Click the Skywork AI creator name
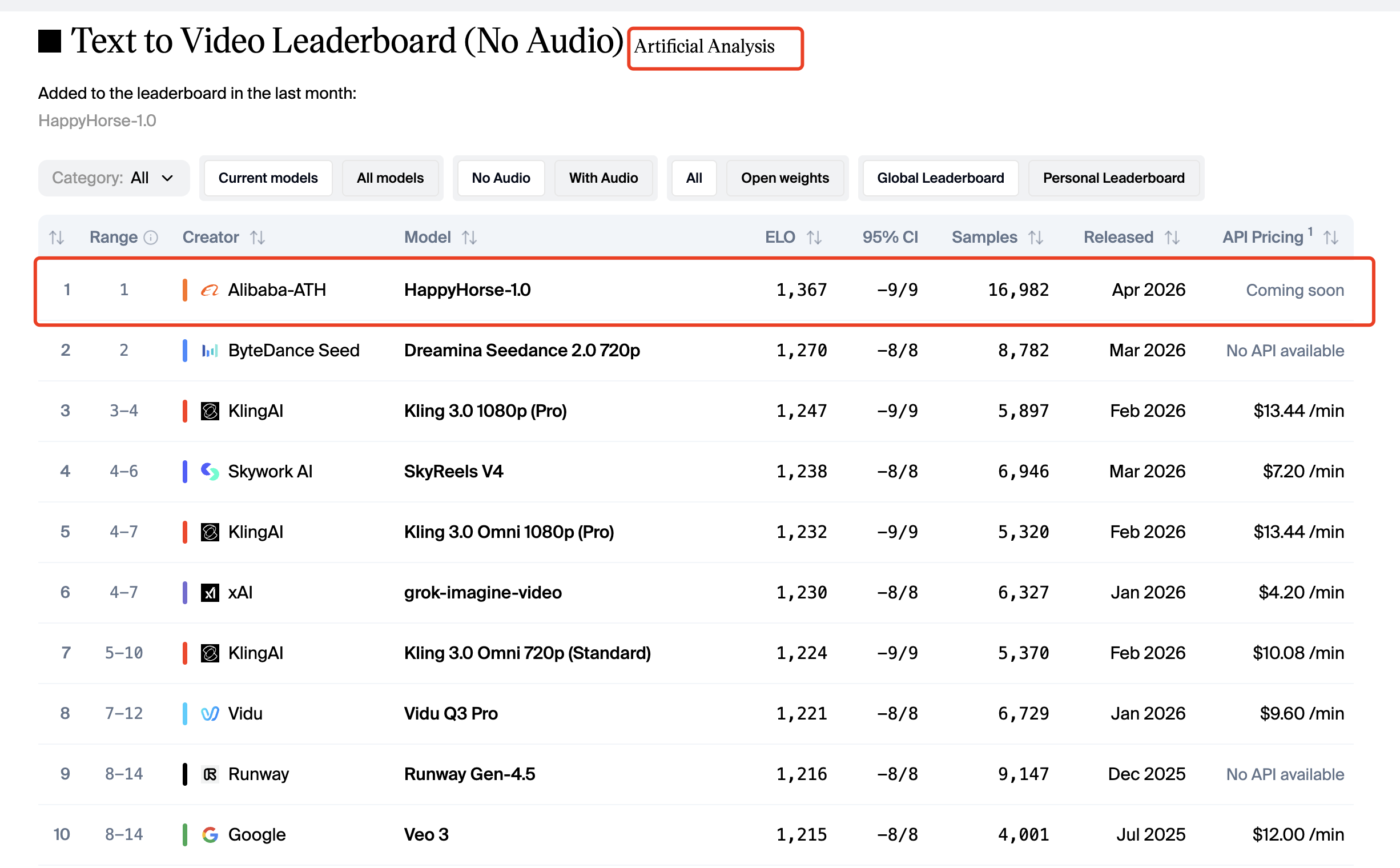Viewport: 1400px width, 868px height. point(271,471)
